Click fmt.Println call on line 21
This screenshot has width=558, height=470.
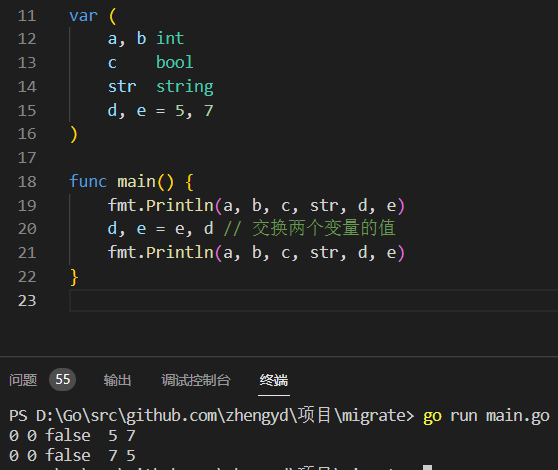[x=256, y=253]
